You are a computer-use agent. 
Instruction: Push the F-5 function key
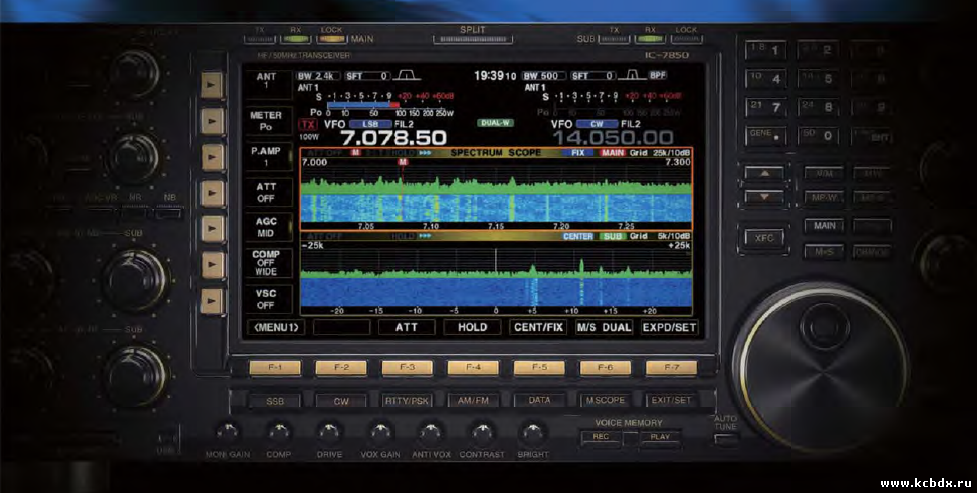[x=539, y=368]
